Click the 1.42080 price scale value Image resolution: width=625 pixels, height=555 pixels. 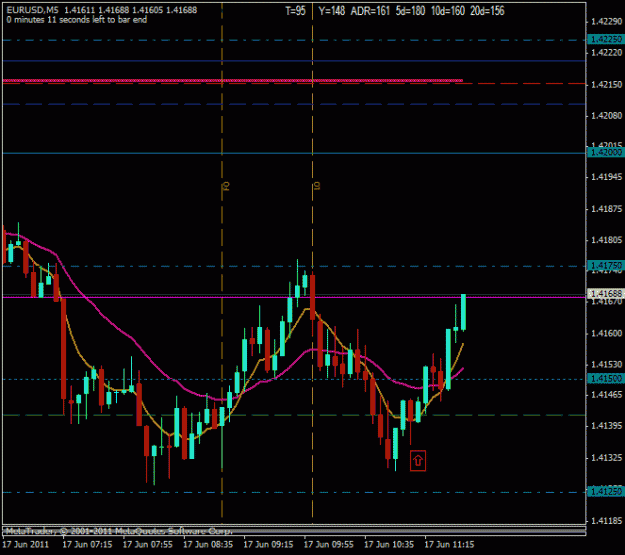(606, 116)
